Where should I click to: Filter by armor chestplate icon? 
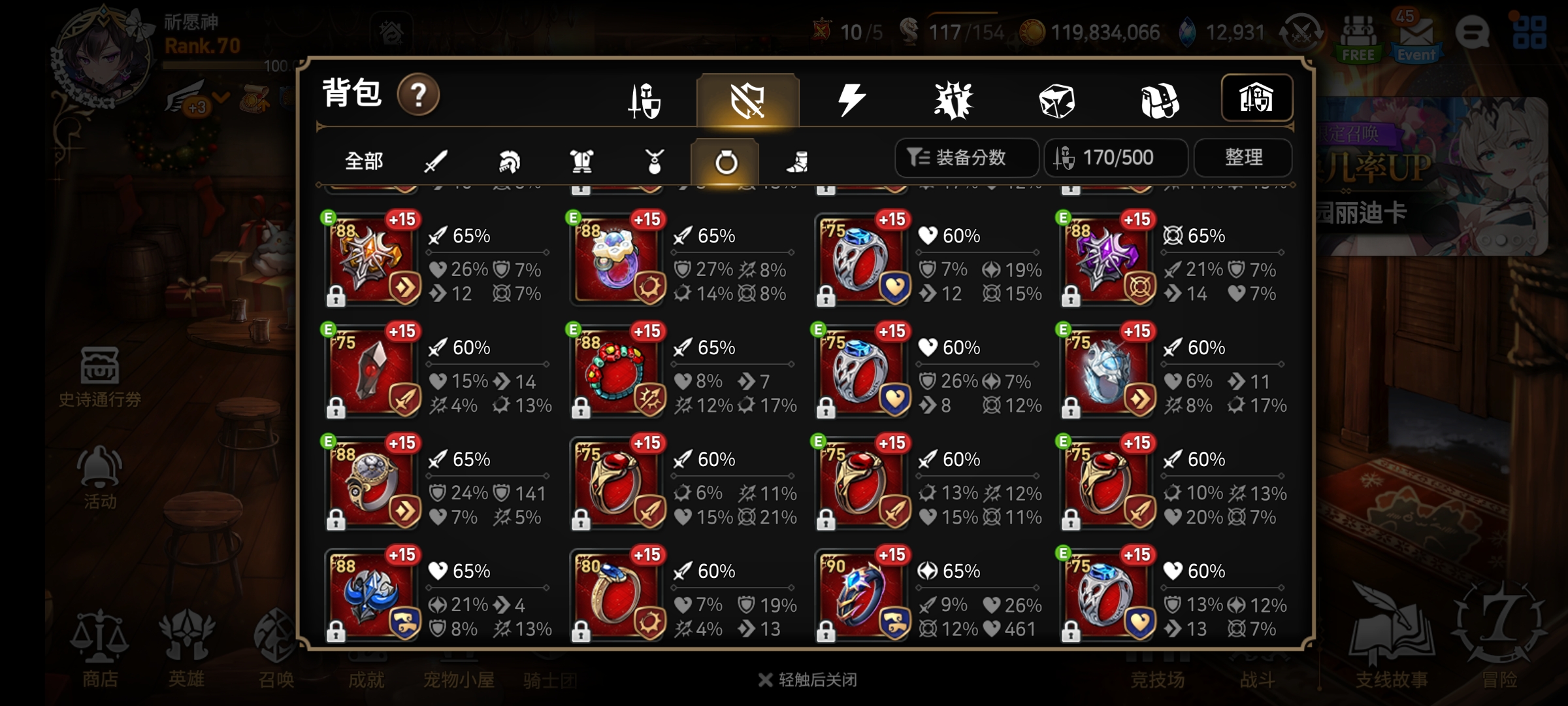(581, 161)
